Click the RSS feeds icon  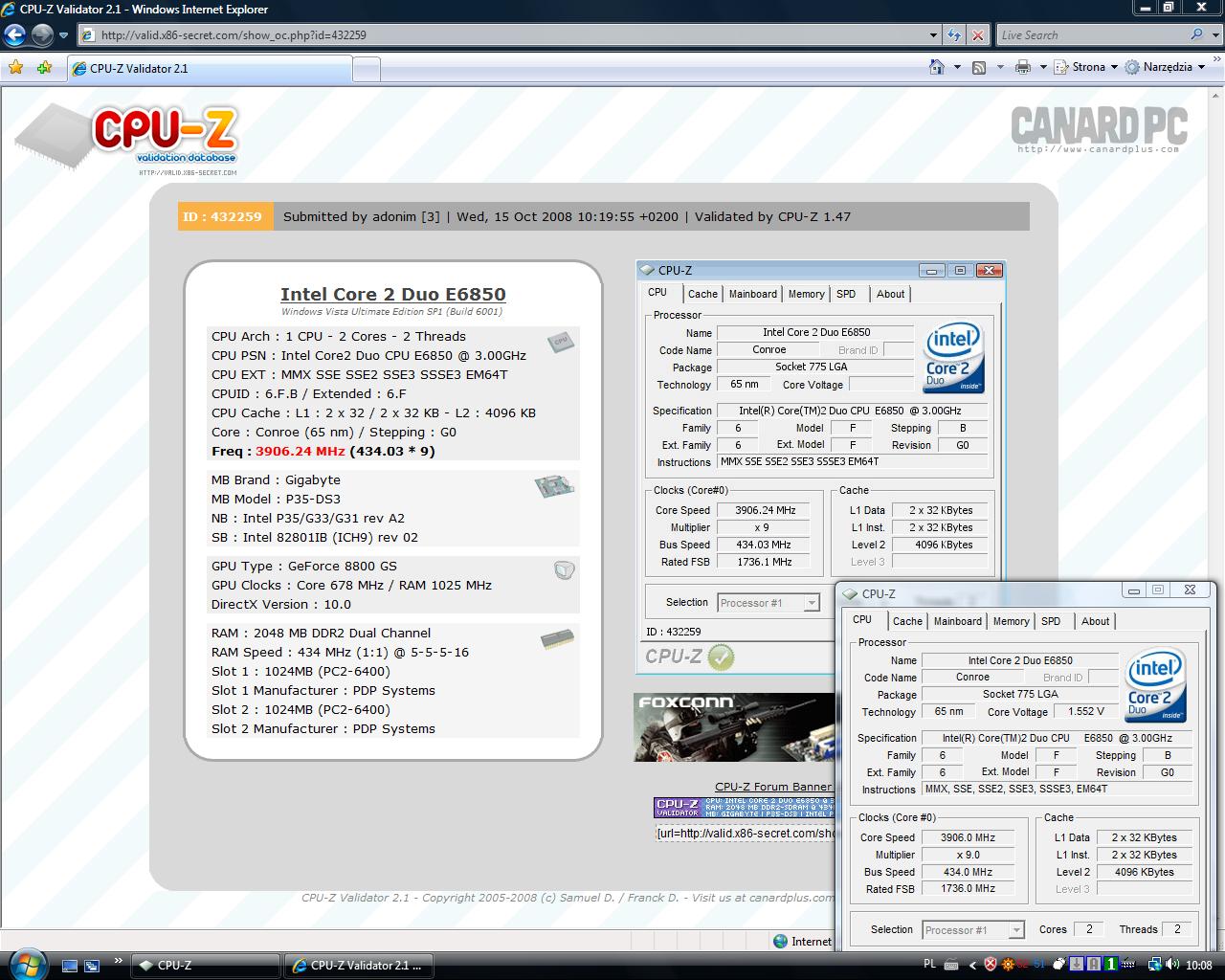point(979,67)
